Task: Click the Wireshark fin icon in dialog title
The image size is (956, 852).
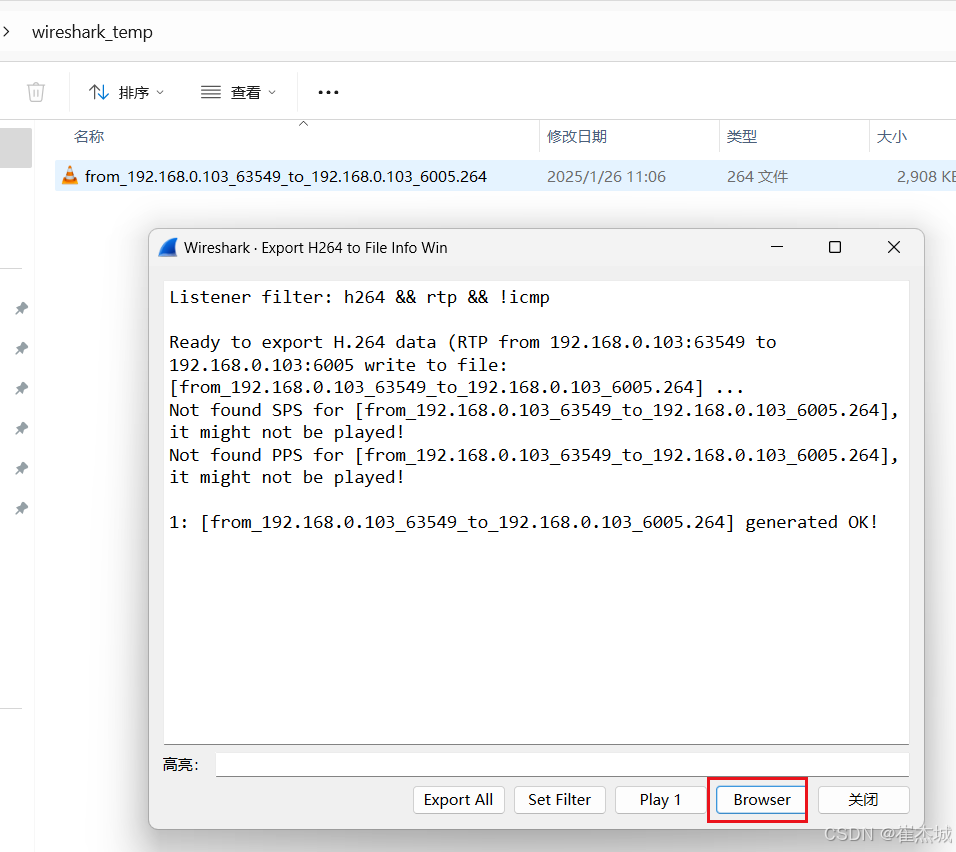Action: (x=168, y=248)
